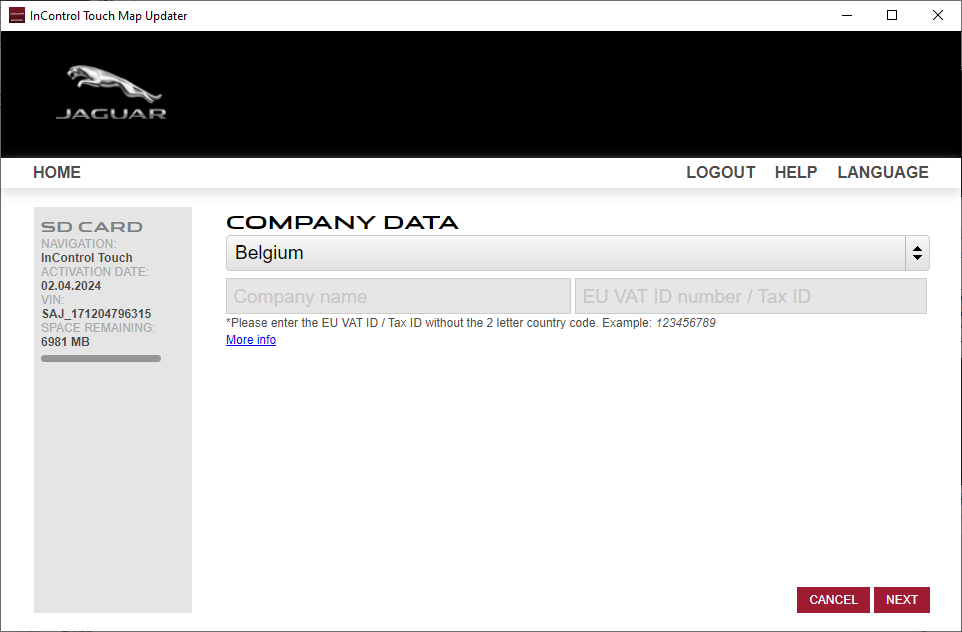Click the SD card space remaining bar

101,358
